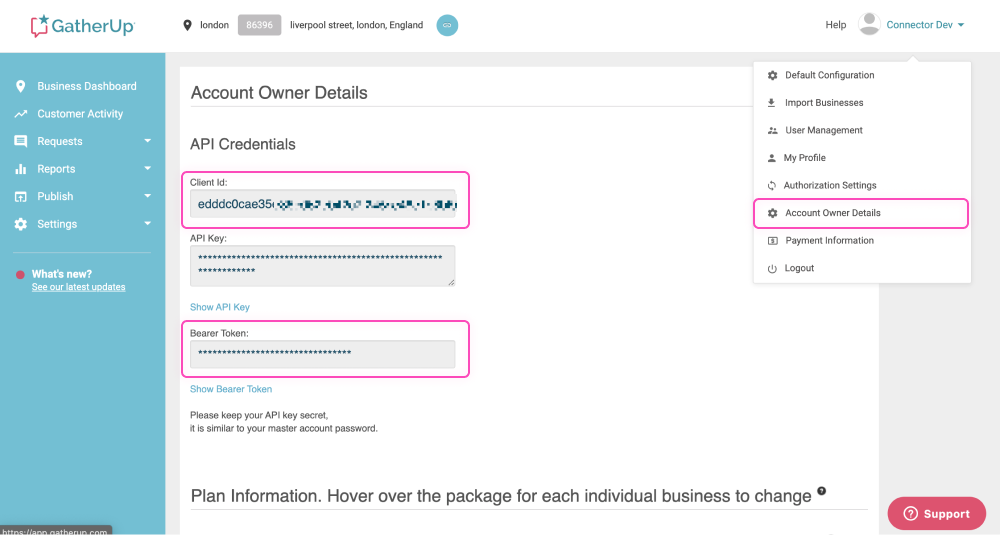Select Account Owner Details menu item
Image resolution: width=1000 pixels, height=535 pixels.
point(832,213)
